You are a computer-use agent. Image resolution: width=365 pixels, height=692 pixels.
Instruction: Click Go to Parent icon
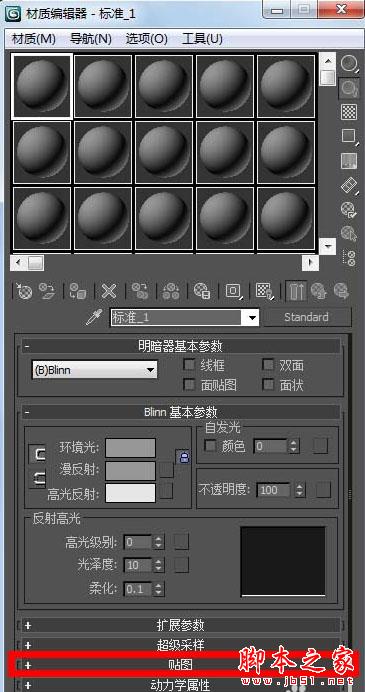[318, 292]
